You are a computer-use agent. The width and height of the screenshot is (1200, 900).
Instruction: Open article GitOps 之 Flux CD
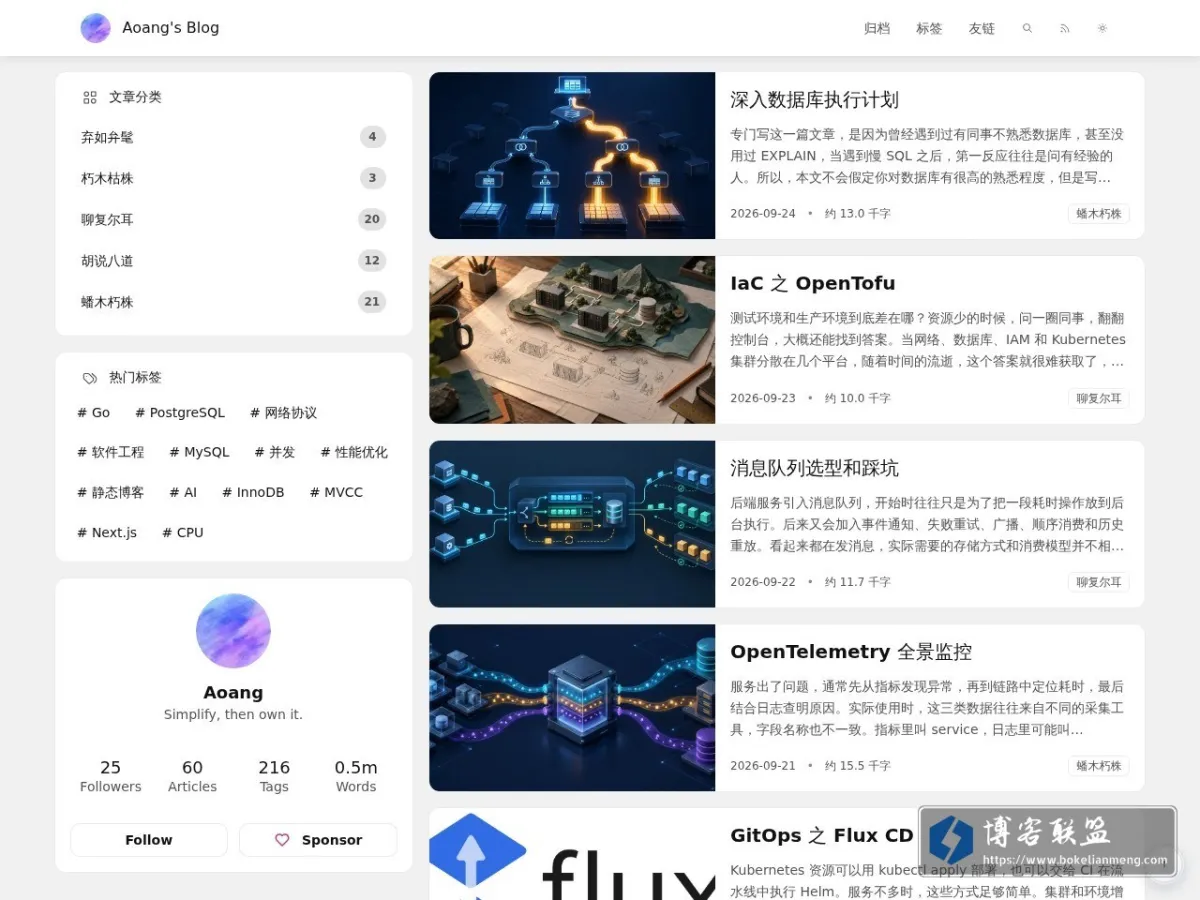coord(822,835)
